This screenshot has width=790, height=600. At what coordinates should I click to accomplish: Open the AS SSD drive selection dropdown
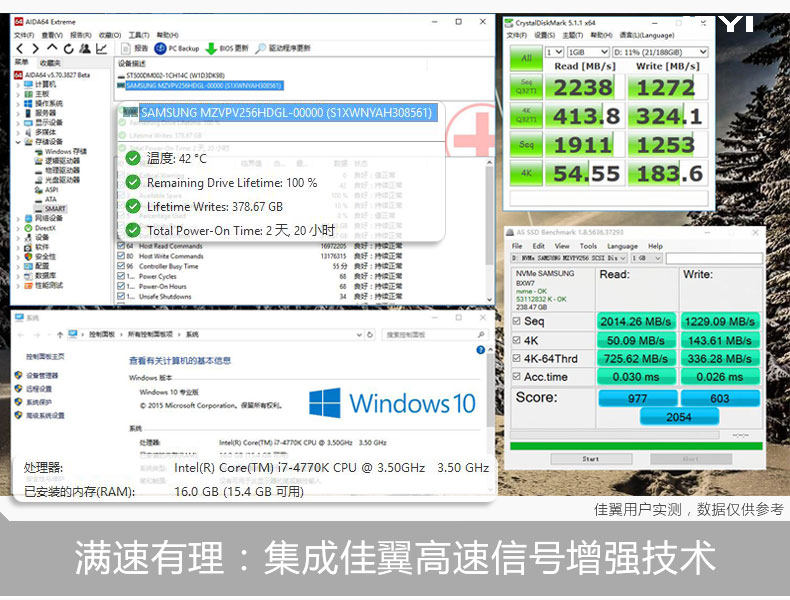point(569,258)
